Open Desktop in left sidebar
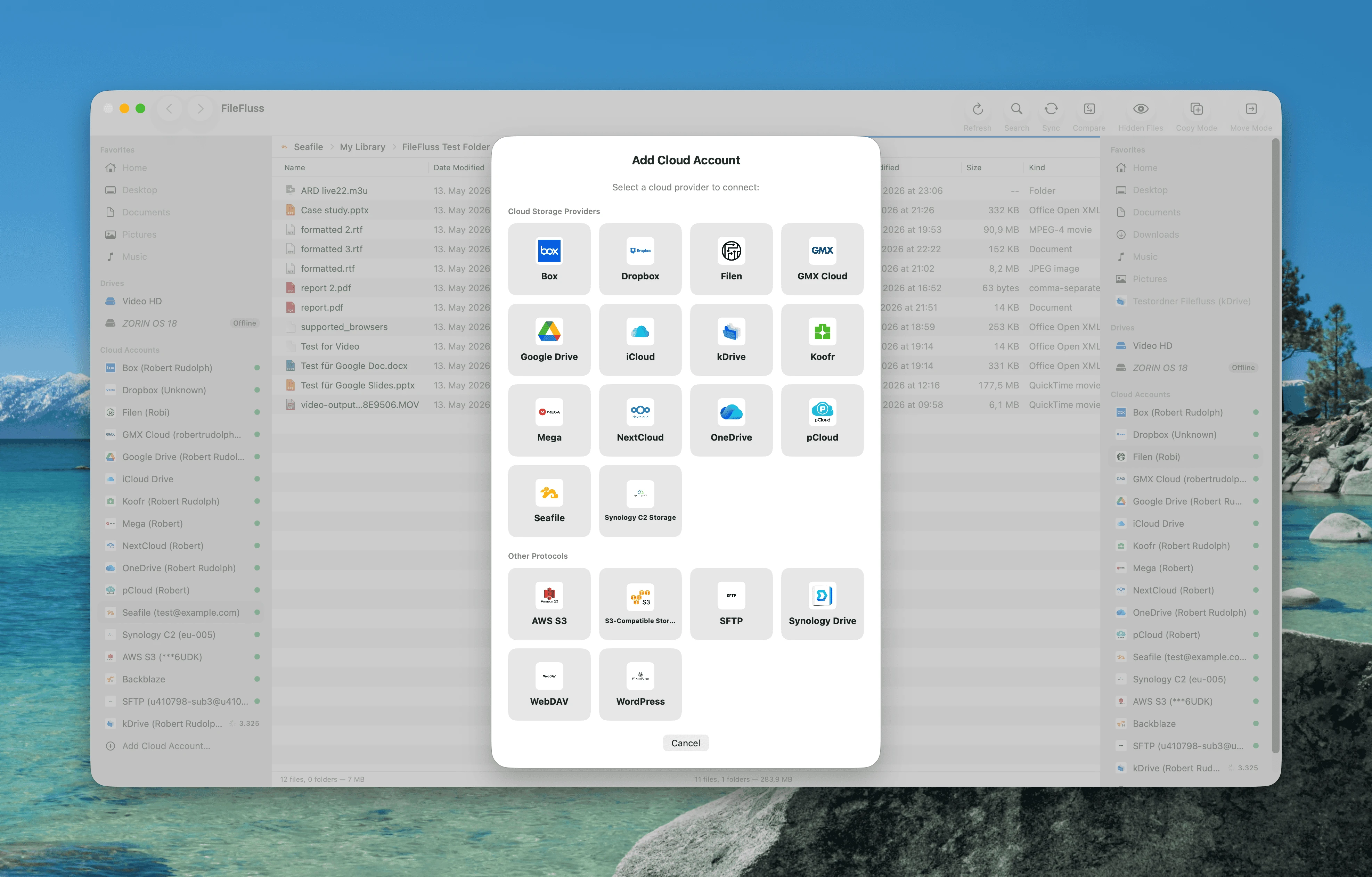Image resolution: width=1372 pixels, height=877 pixels. [x=180, y=190]
